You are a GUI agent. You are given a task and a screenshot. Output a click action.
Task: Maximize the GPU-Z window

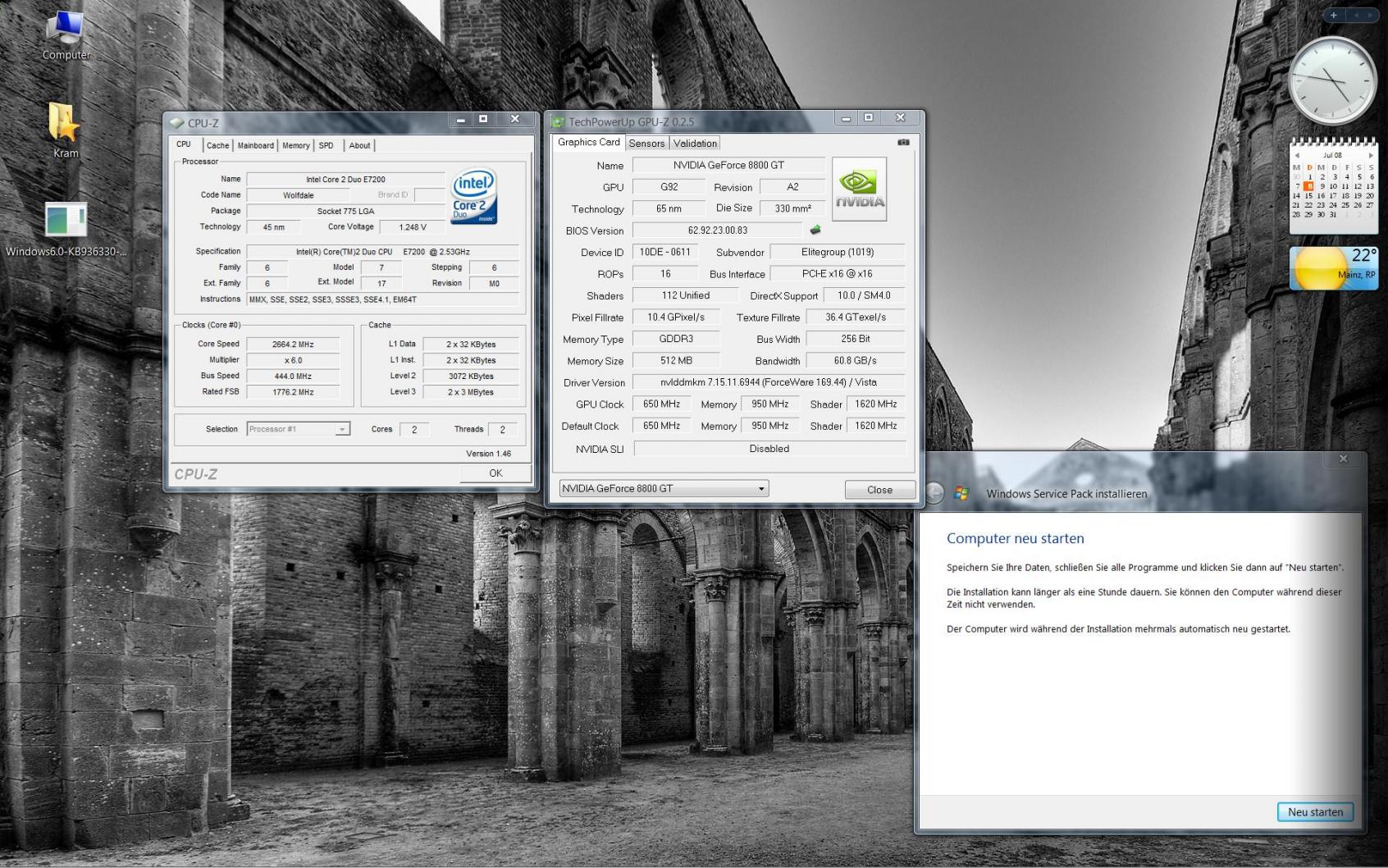(869, 118)
